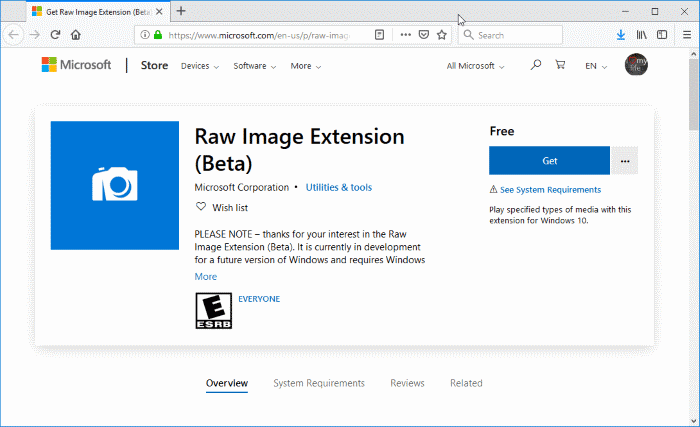Click the Raw Image Extension (Beta) title
The image size is (700, 427).
(x=299, y=150)
